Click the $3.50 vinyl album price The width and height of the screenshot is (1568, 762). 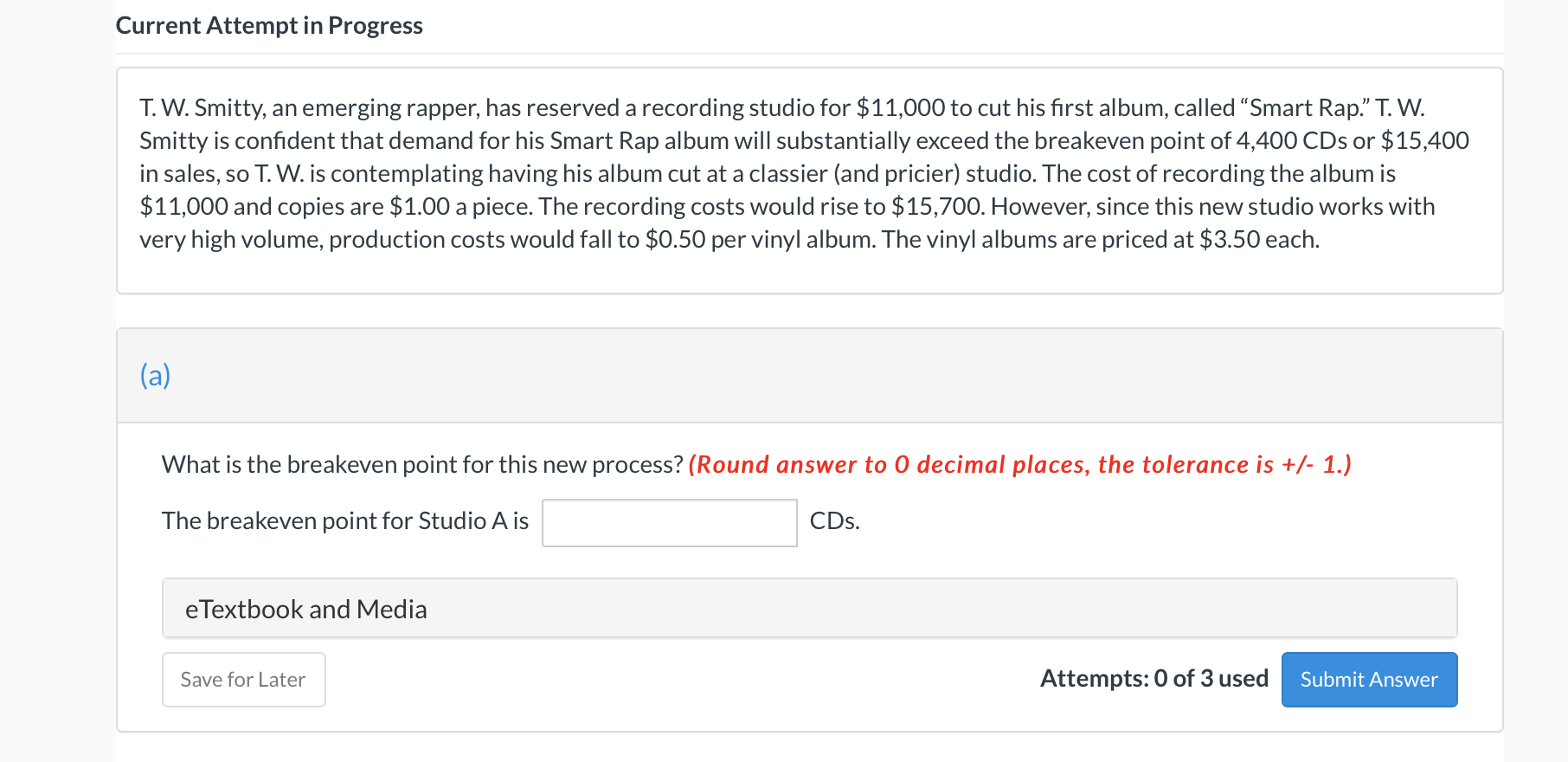1229,240
